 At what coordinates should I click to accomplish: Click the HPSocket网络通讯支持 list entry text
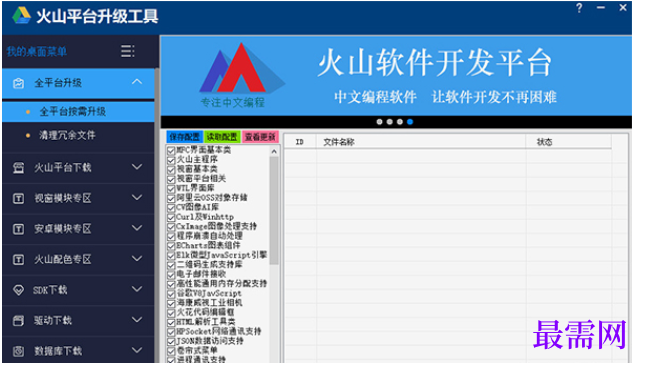pyautogui.click(x=218, y=331)
